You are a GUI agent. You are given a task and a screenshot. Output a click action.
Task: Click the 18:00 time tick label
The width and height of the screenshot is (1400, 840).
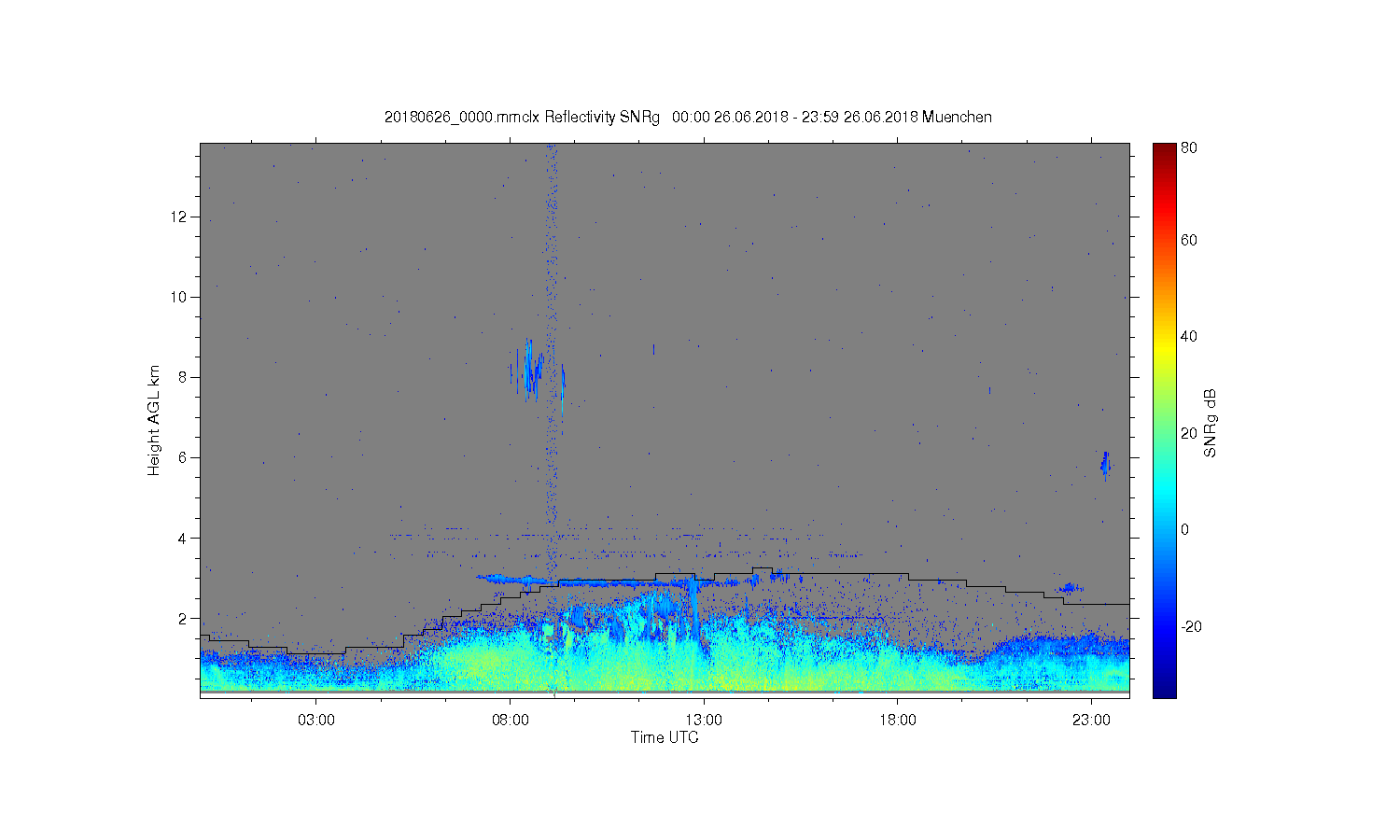pyautogui.click(x=898, y=721)
